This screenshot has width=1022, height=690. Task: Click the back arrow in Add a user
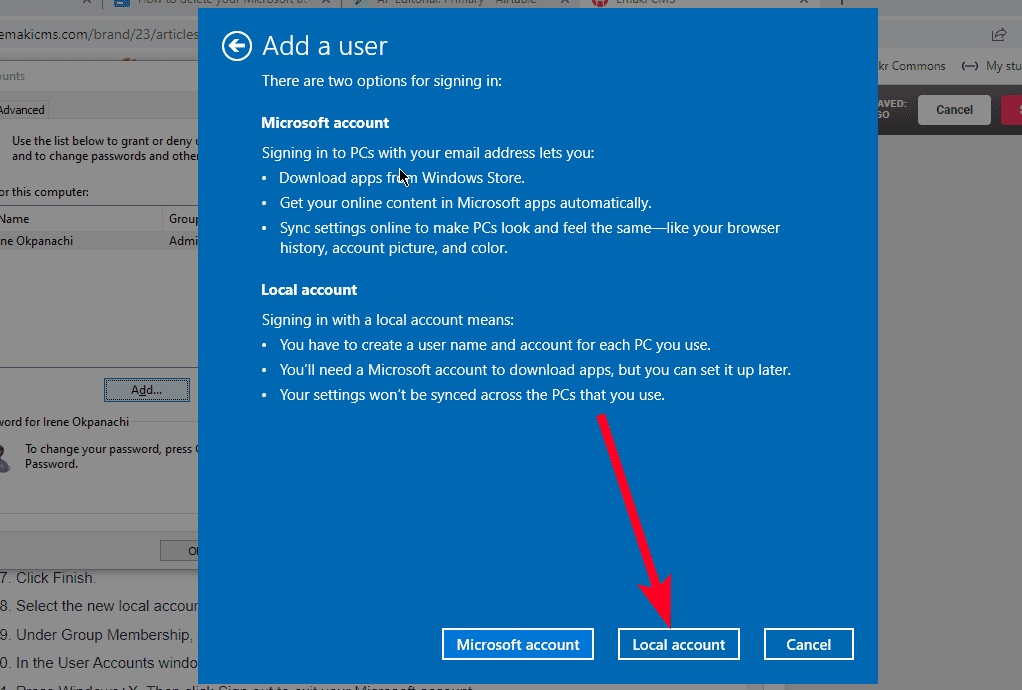pos(236,46)
